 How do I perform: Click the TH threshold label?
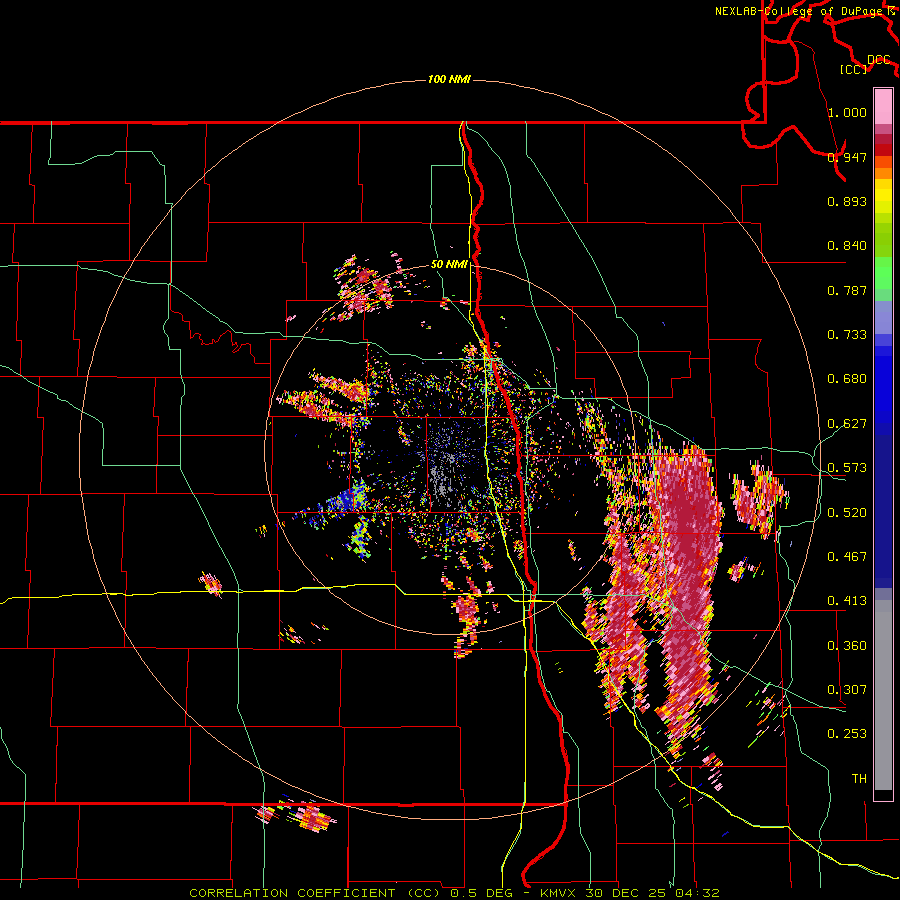click(x=859, y=779)
